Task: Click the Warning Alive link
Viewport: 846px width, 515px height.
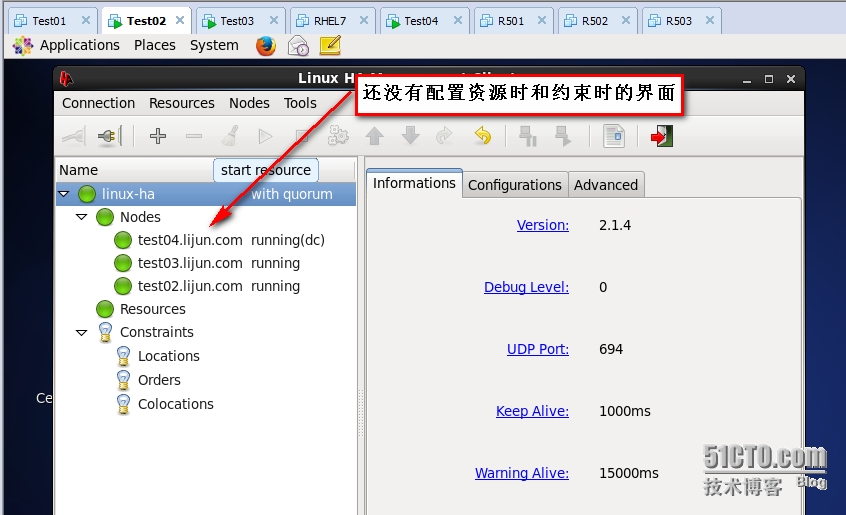Action: click(522, 473)
